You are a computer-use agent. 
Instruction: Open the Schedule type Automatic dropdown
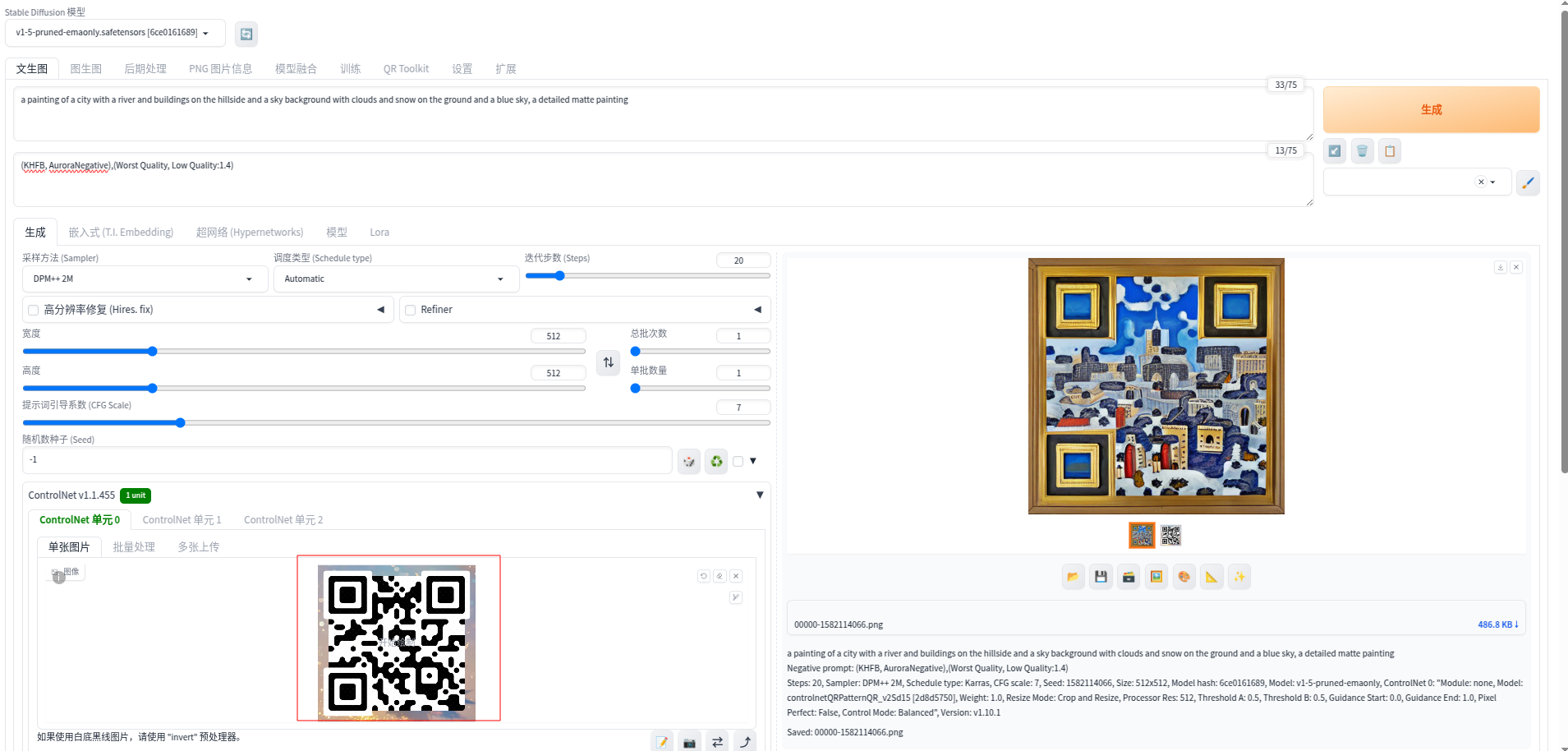(x=397, y=279)
